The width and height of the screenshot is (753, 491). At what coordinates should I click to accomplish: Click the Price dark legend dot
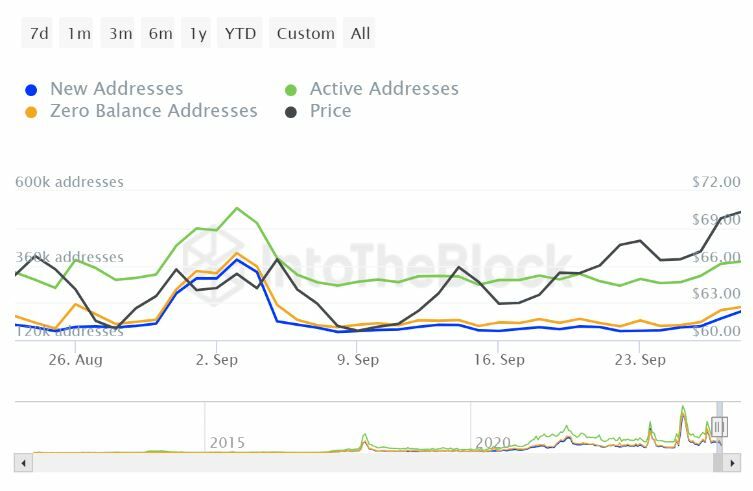coord(291,112)
